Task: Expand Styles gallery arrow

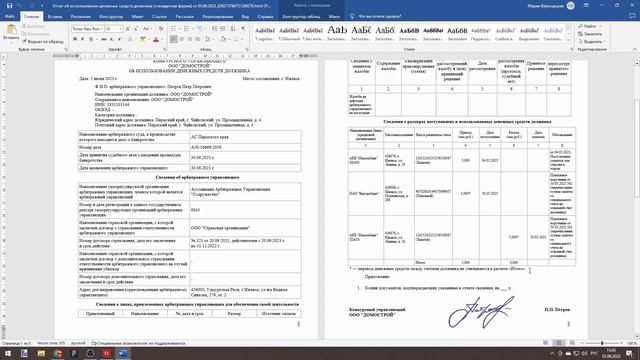Action: 568,39
